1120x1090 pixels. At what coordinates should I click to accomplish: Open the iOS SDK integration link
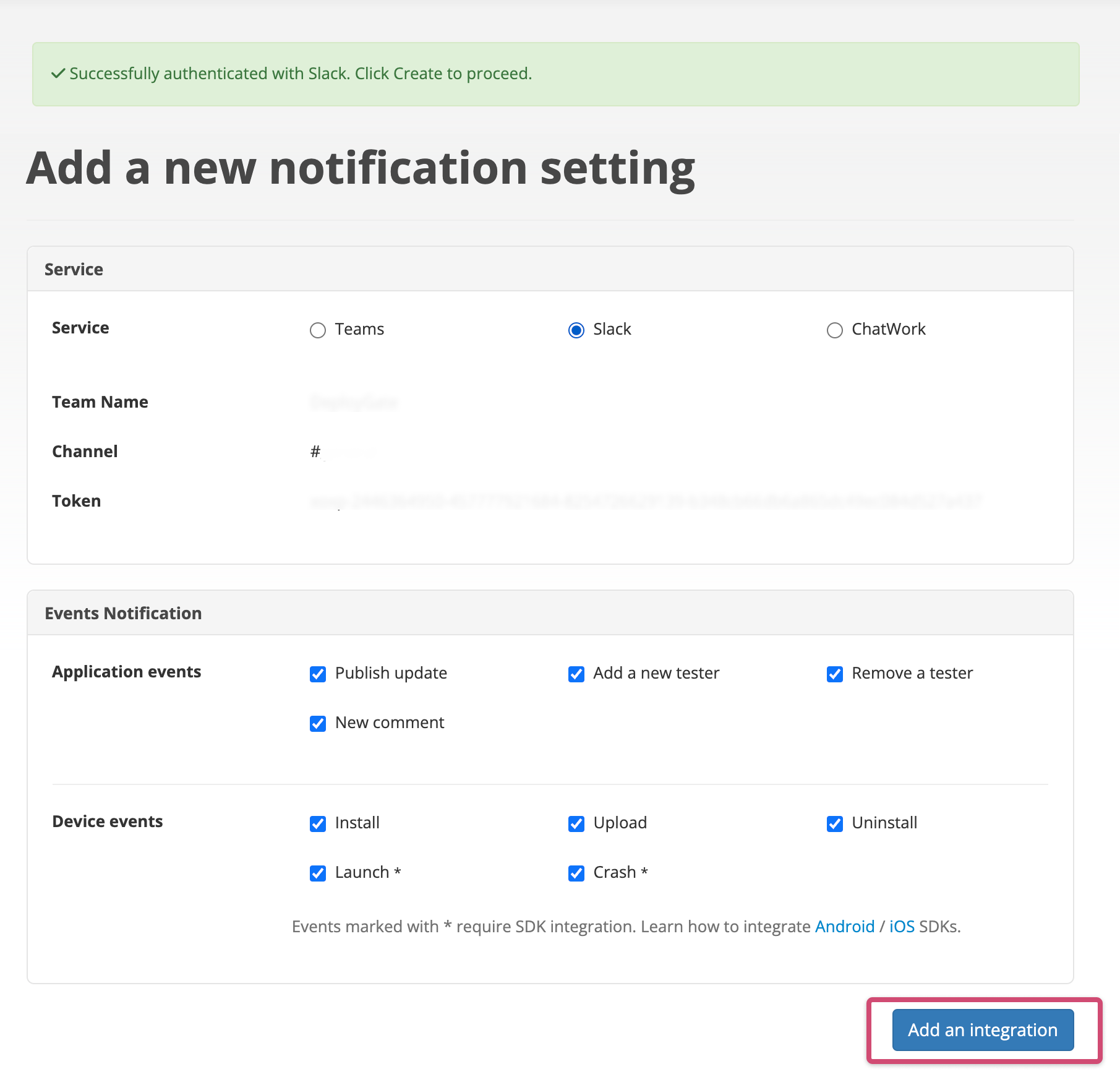(x=901, y=926)
